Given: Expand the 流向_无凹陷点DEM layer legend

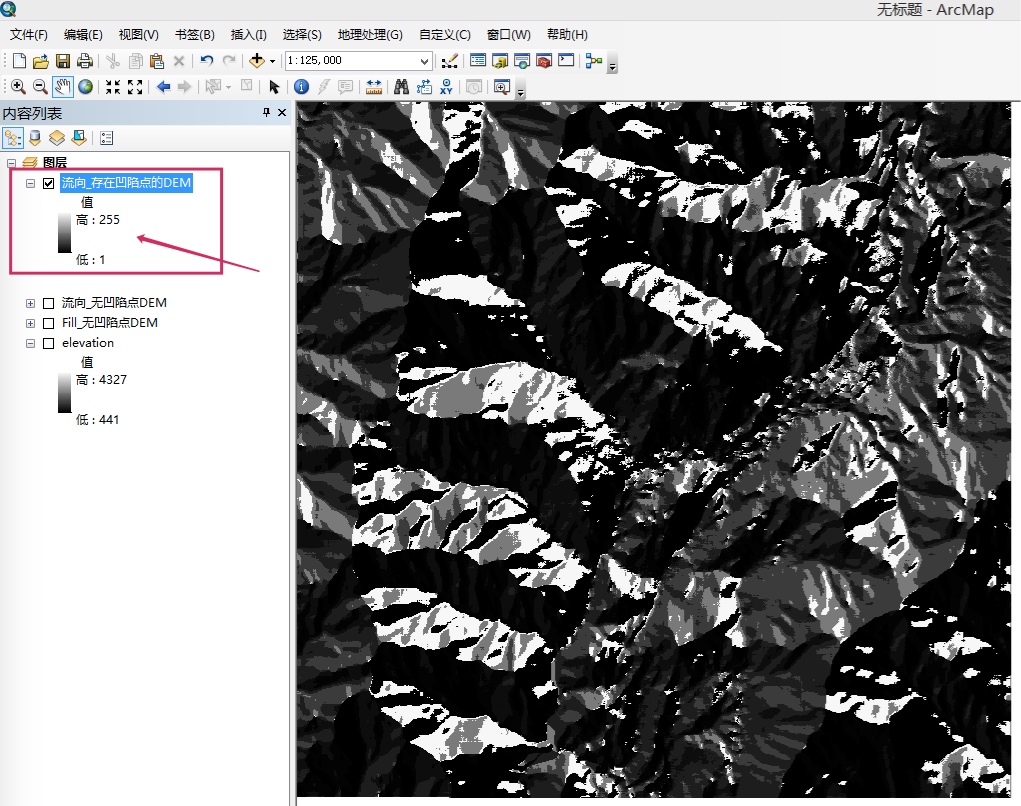Looking at the screenshot, I should point(30,303).
